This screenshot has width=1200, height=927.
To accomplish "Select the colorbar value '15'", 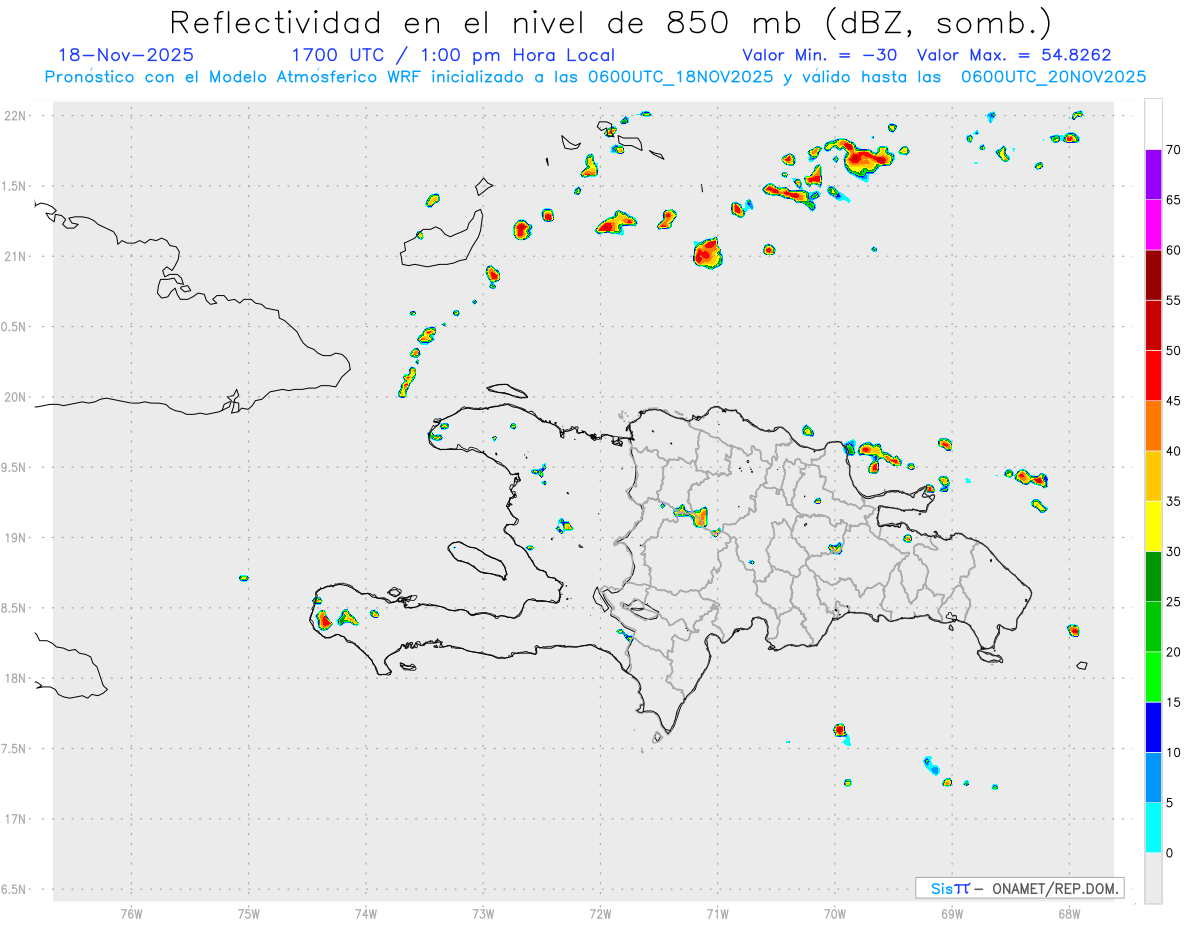I will (1174, 702).
